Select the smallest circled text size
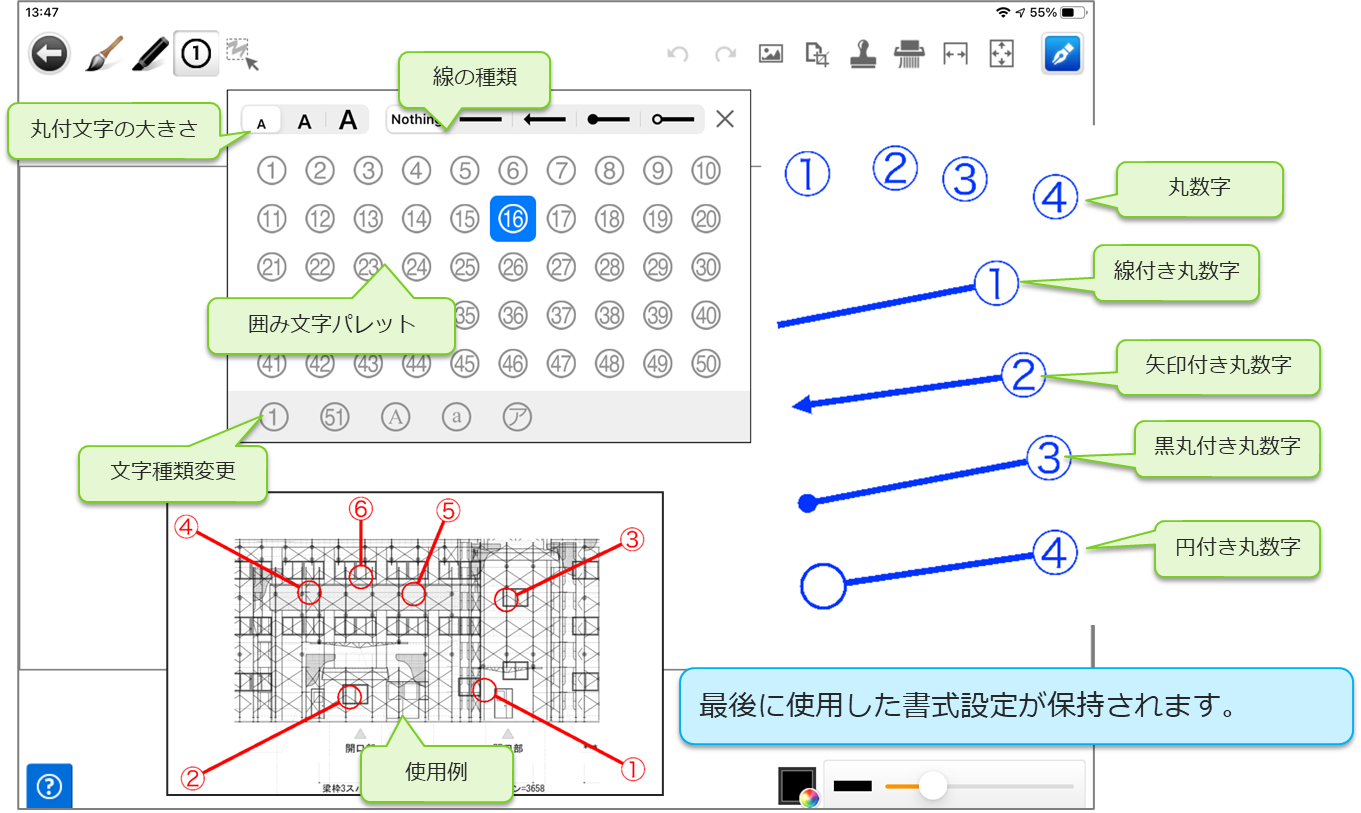This screenshot has height=813, width=1361. click(262, 122)
